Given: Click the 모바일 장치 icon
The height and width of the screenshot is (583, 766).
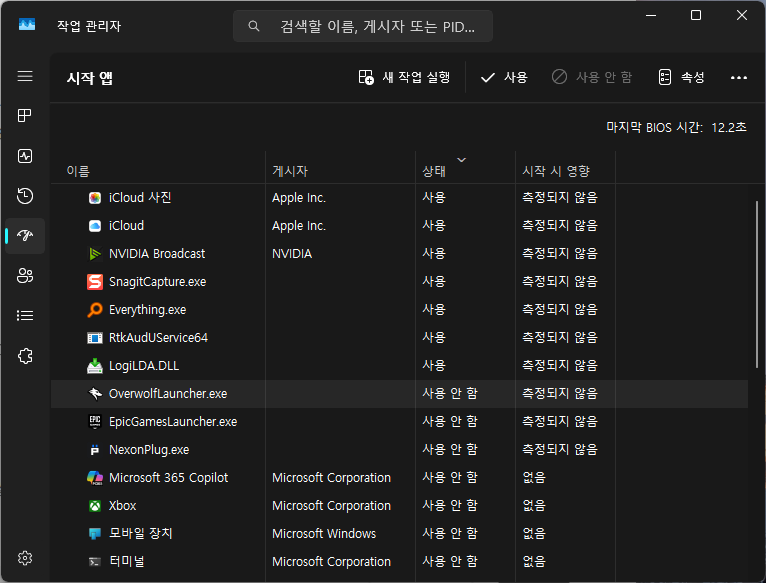Looking at the screenshot, I should (x=95, y=534).
